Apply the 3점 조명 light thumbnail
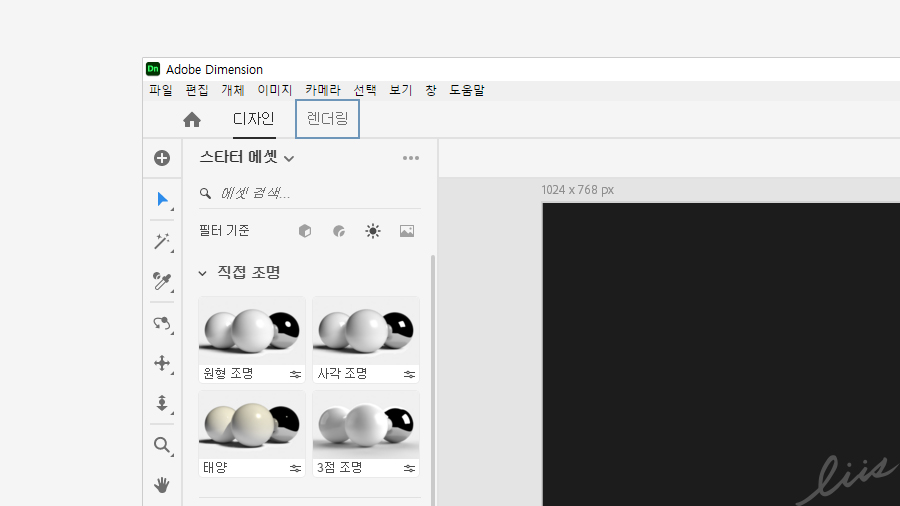The image size is (900, 506). (366, 425)
